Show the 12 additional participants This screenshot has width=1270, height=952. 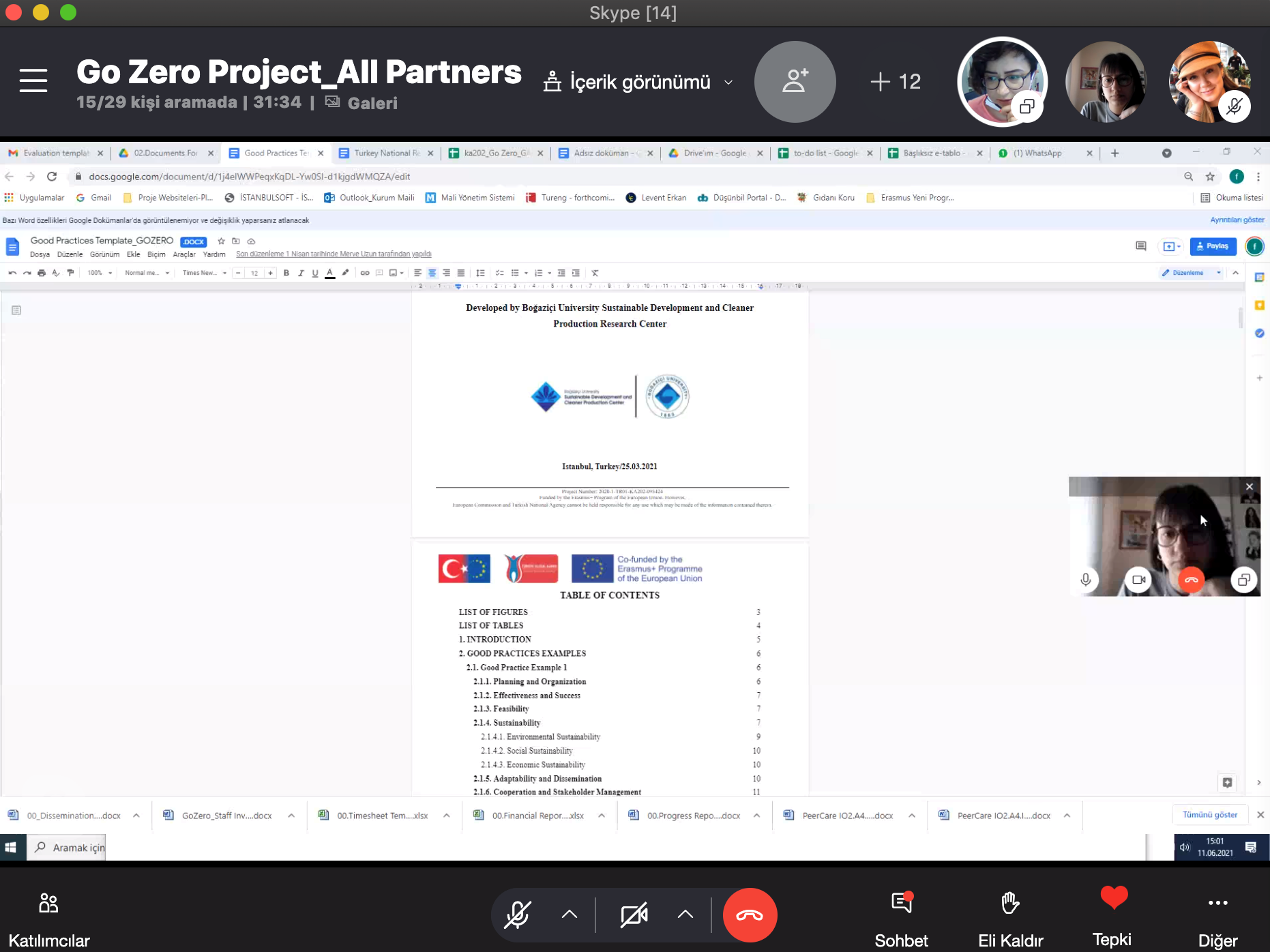(x=896, y=82)
